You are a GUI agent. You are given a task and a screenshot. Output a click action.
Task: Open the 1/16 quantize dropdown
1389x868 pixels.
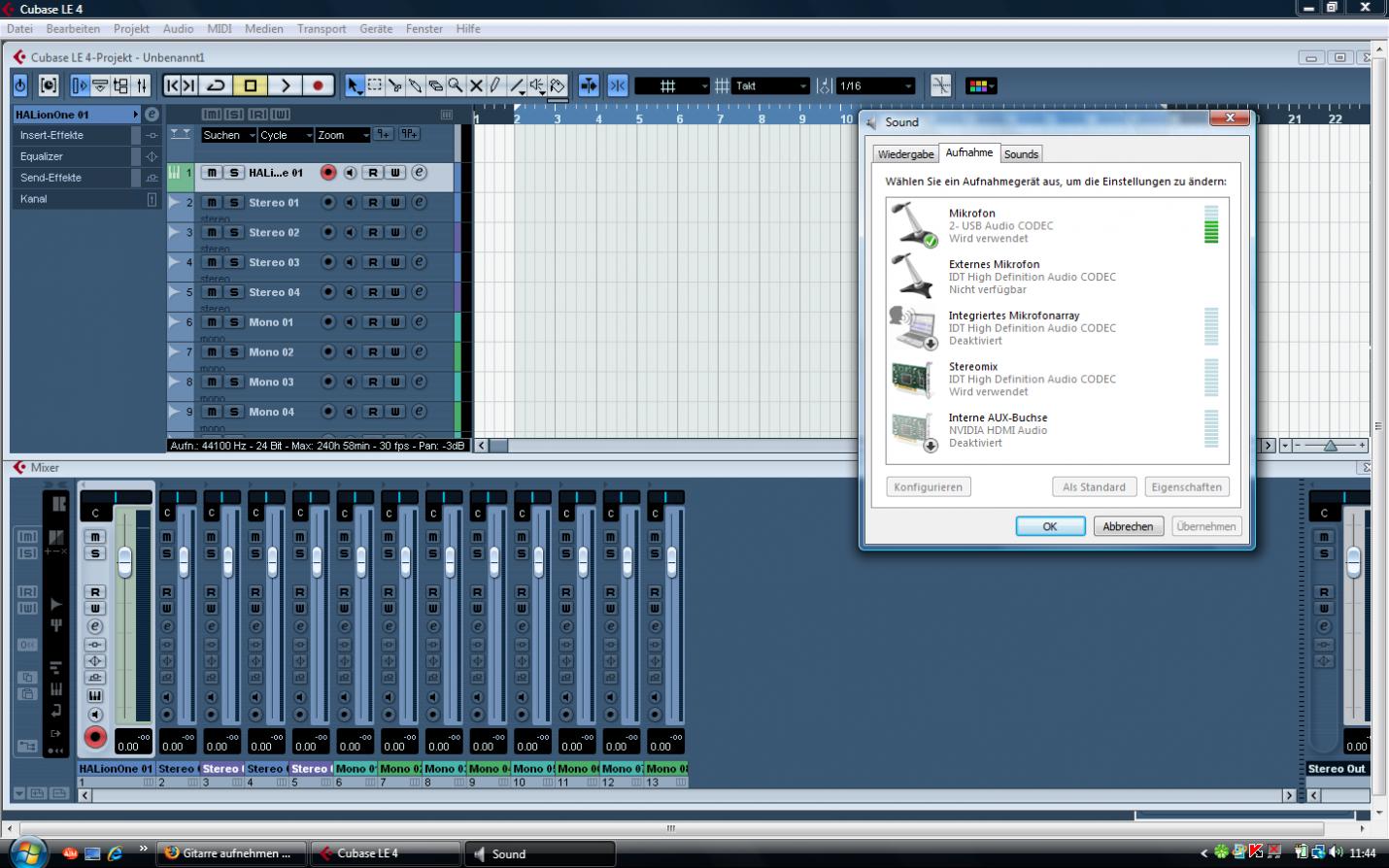(x=876, y=86)
